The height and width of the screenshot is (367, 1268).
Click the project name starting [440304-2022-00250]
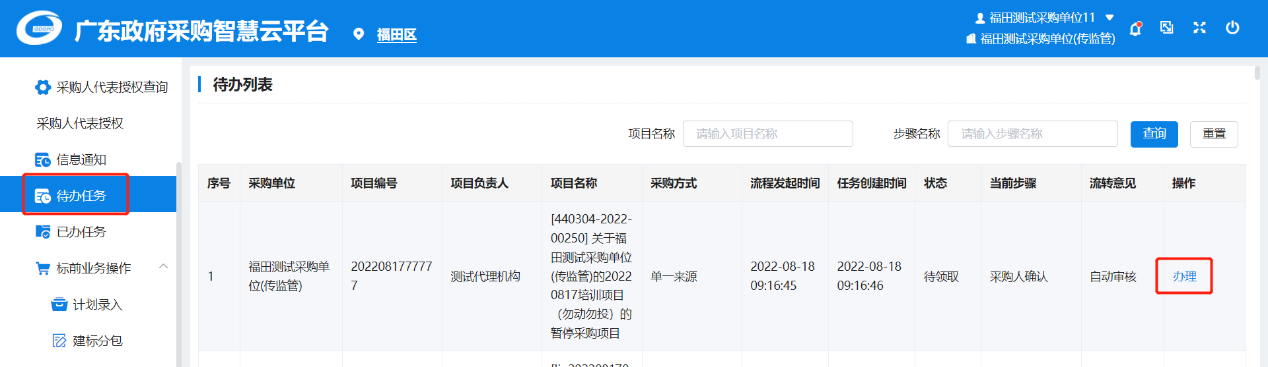click(x=591, y=276)
